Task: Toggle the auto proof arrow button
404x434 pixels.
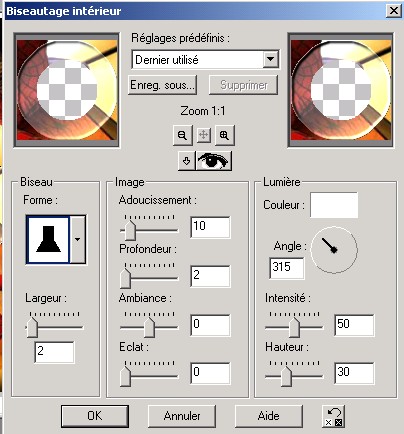Action: tap(186, 161)
